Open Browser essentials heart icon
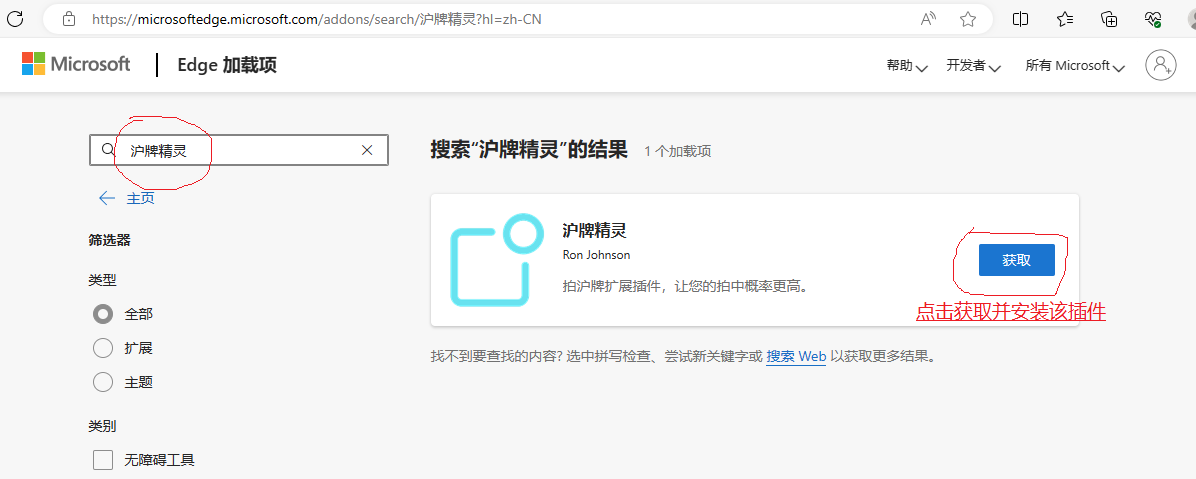This screenshot has width=1196, height=479. (1153, 19)
